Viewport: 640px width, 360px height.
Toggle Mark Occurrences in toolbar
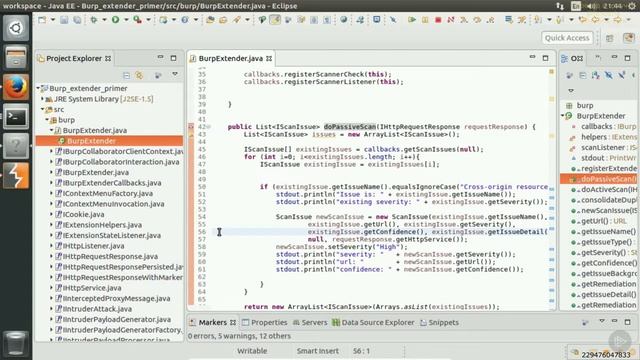[275, 20]
